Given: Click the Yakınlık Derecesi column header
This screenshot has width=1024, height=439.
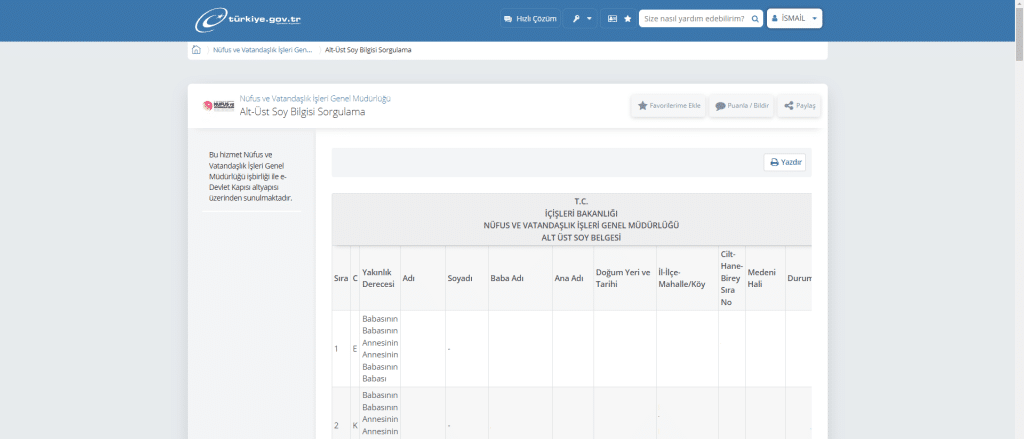Looking at the screenshot, I should coord(378,277).
